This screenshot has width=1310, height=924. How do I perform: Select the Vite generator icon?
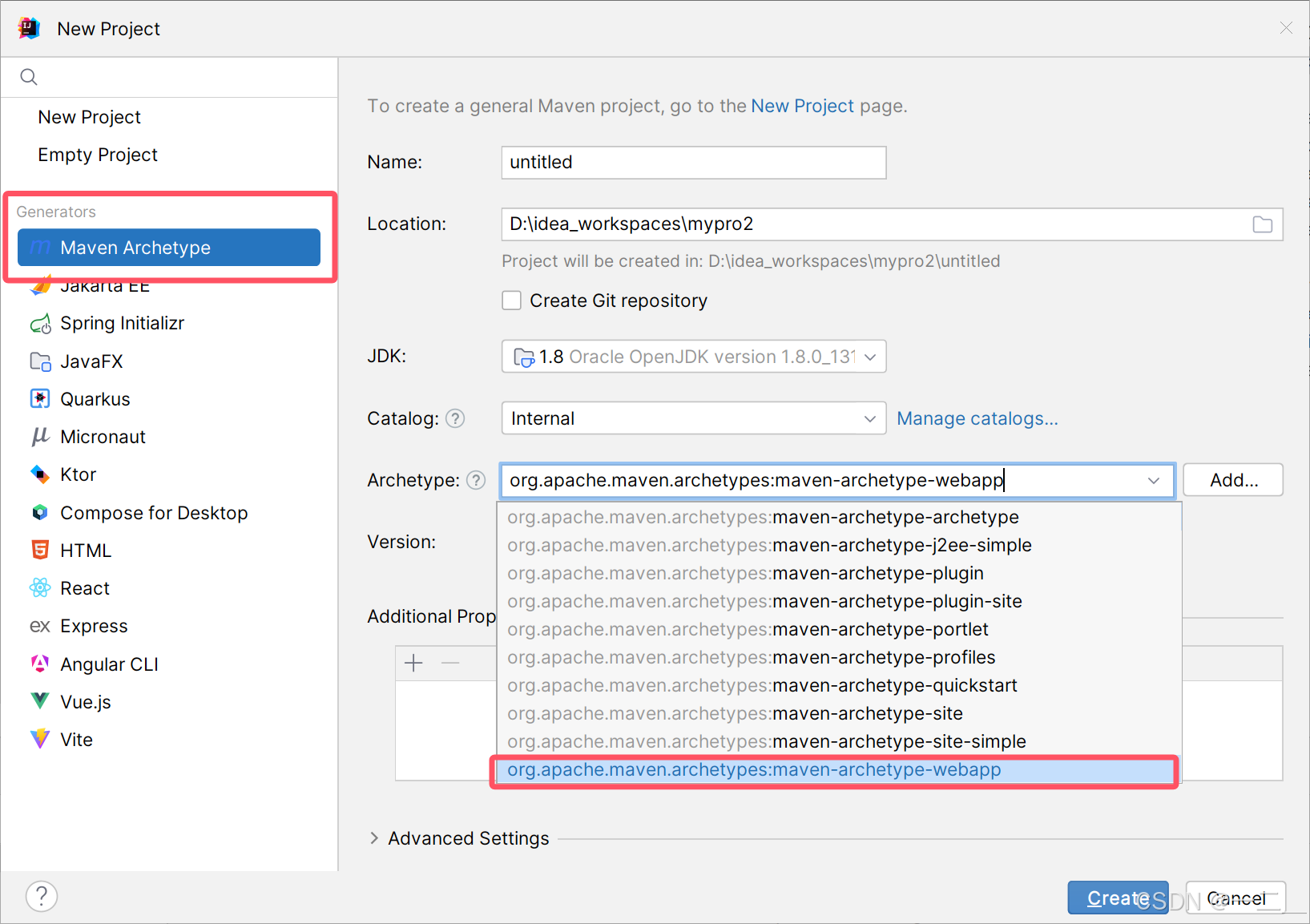40,739
